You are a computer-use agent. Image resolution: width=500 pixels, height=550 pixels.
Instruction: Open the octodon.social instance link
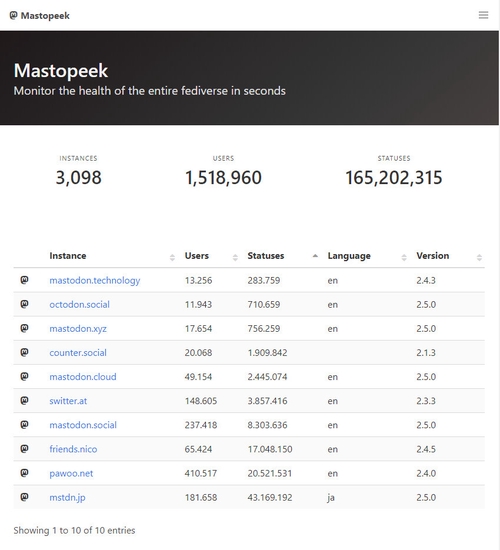pyautogui.click(x=79, y=304)
